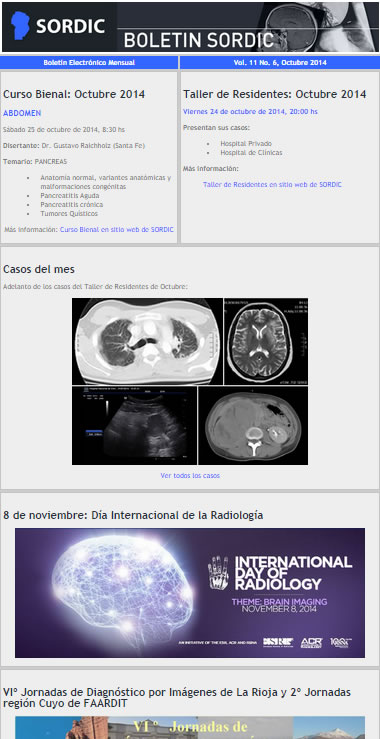Click the ACR logo in banner
This screenshot has height=739, width=380.
pyautogui.click(x=311, y=642)
